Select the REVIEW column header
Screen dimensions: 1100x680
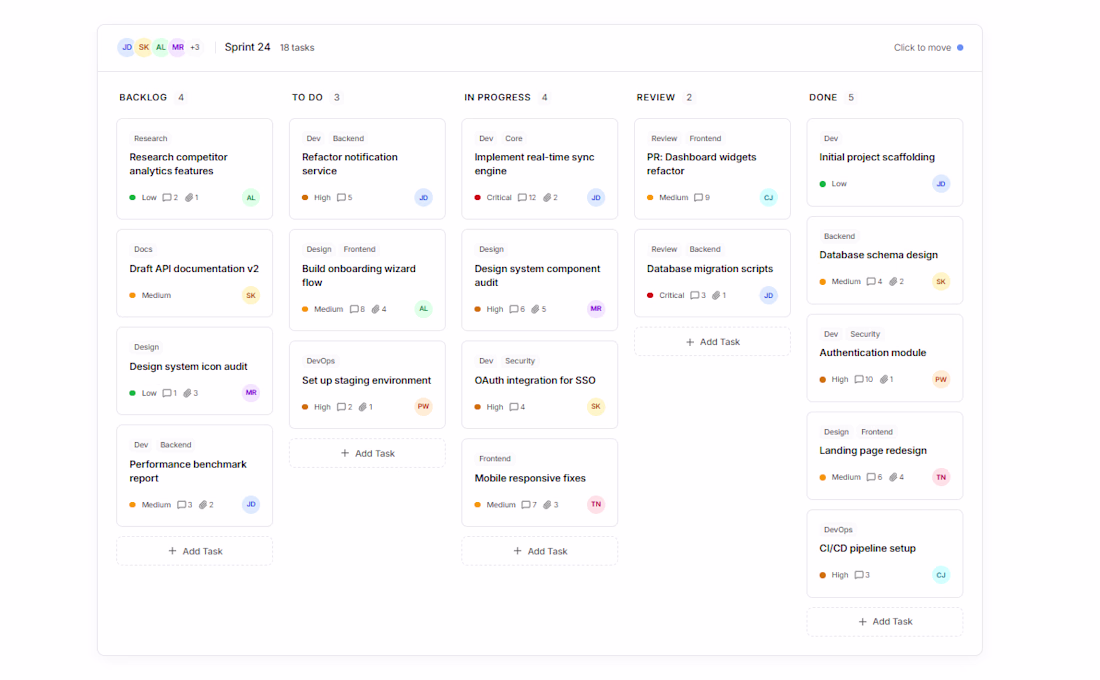[x=656, y=98]
